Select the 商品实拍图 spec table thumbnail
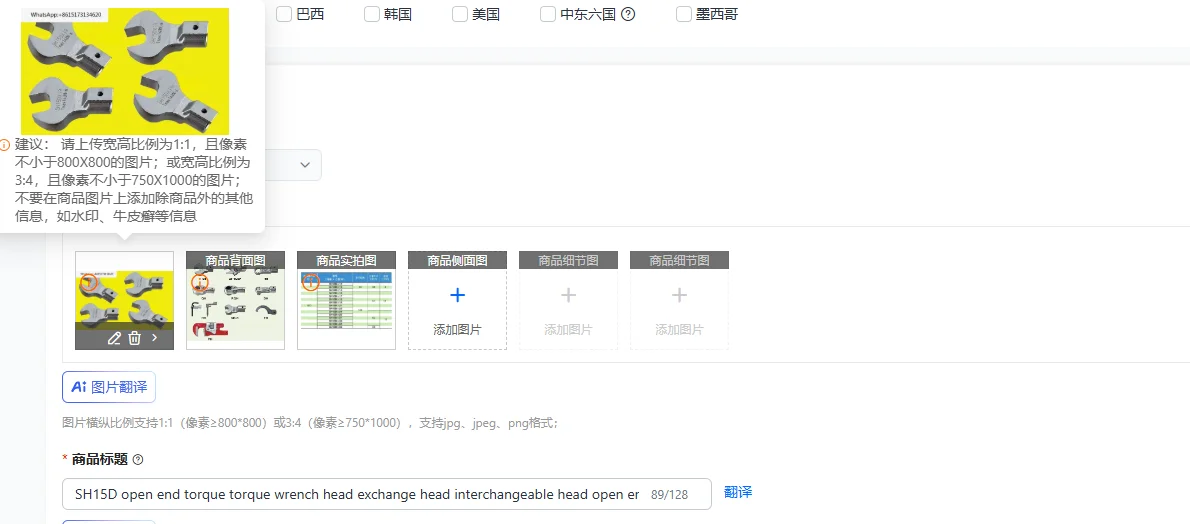The image size is (1190, 524). 346,301
